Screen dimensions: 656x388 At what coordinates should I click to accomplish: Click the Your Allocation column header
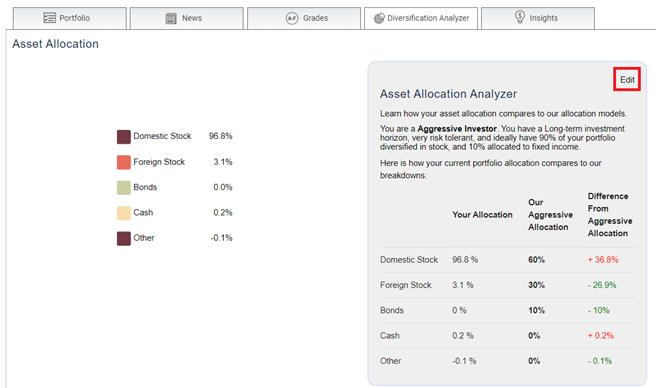(482, 215)
